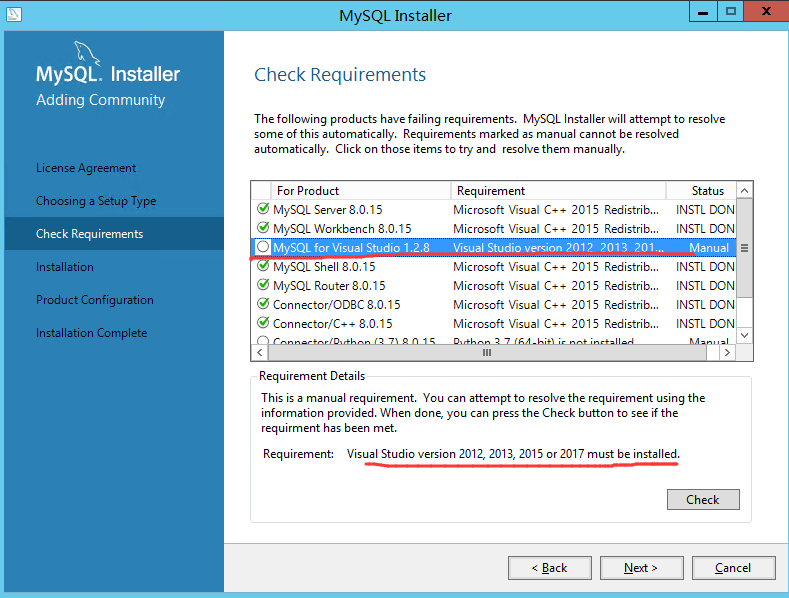Click the green check icon for MySQL Shell 8.0.15

[263, 265]
